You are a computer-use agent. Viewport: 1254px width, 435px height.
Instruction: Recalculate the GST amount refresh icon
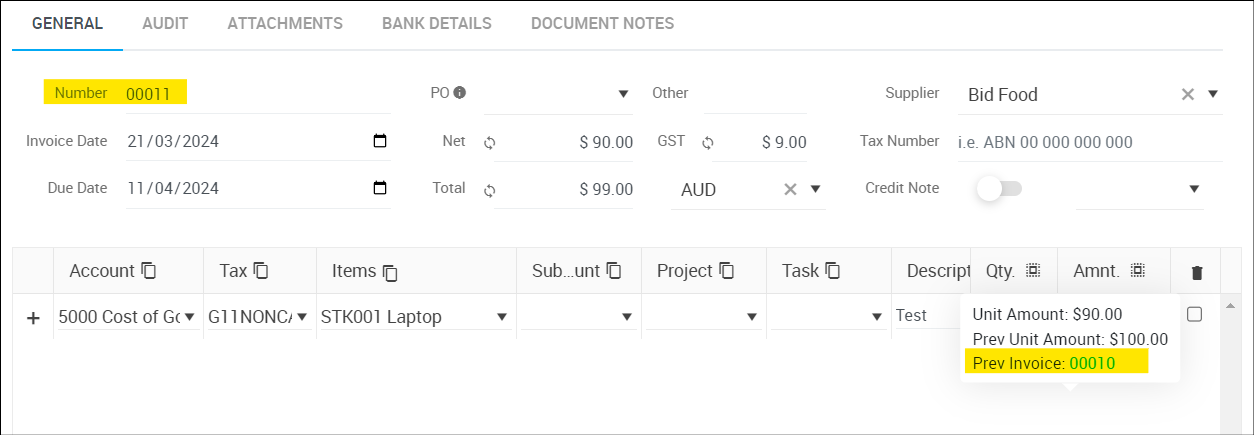[707, 143]
